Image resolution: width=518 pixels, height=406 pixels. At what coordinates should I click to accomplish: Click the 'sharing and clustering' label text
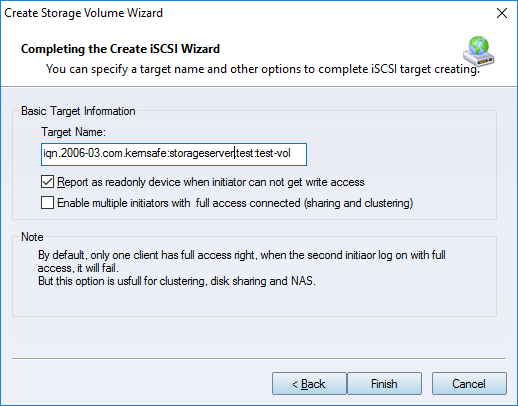click(x=358, y=203)
